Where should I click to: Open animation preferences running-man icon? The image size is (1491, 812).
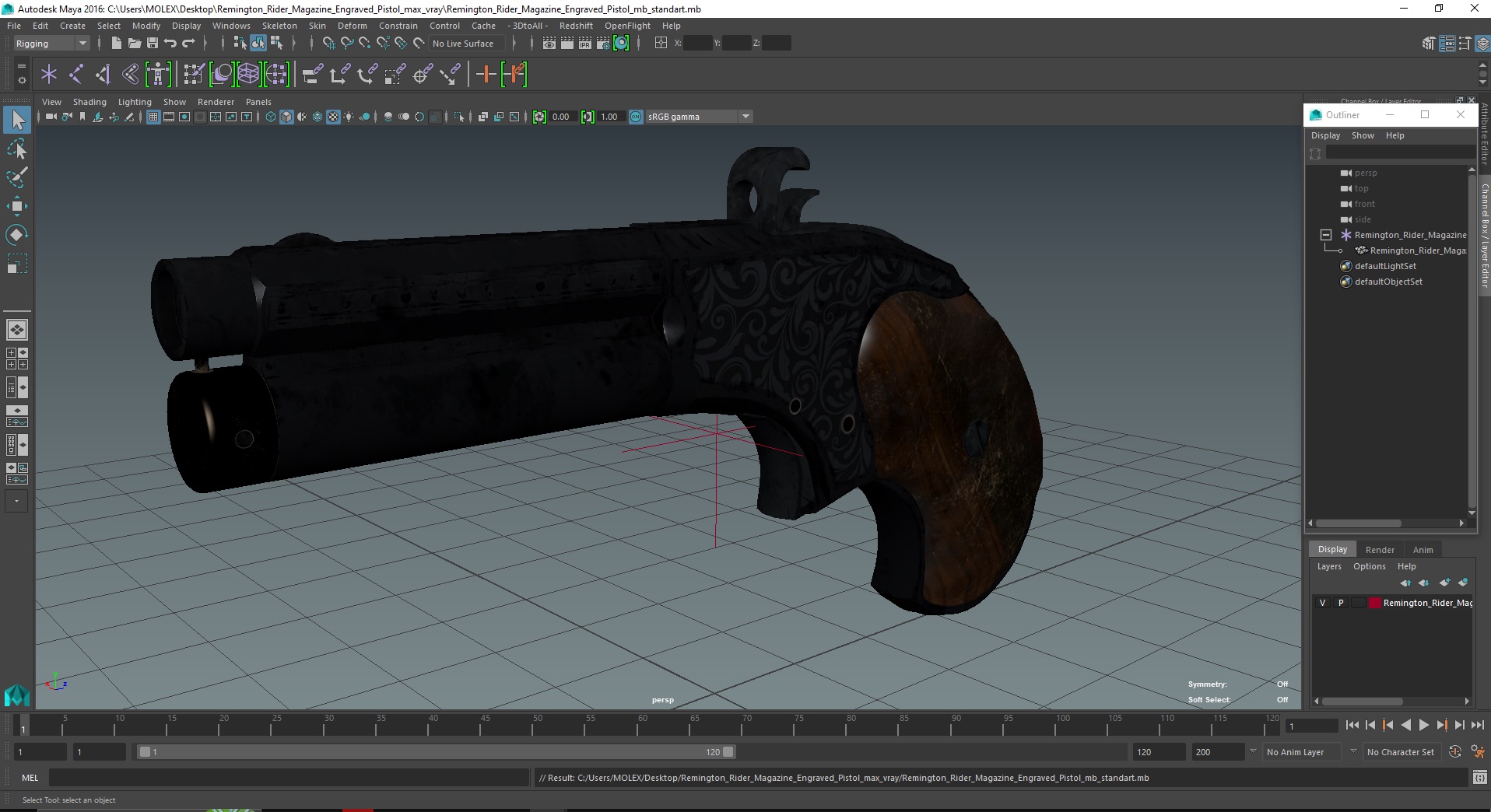click(1477, 752)
